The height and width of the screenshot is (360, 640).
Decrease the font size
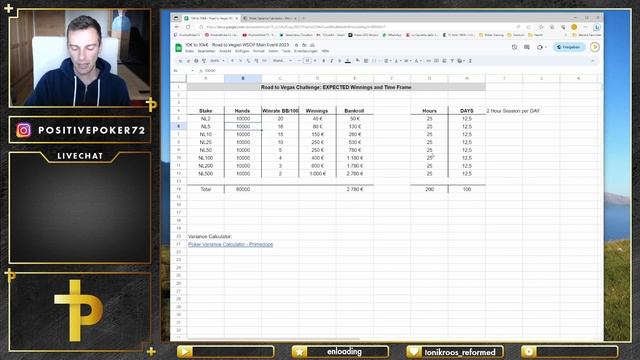pos(300,61)
